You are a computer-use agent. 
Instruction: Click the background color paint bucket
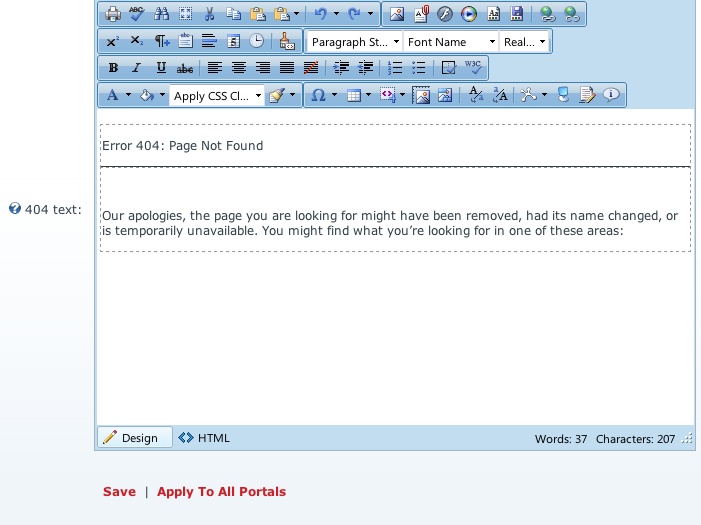pyautogui.click(x=147, y=95)
